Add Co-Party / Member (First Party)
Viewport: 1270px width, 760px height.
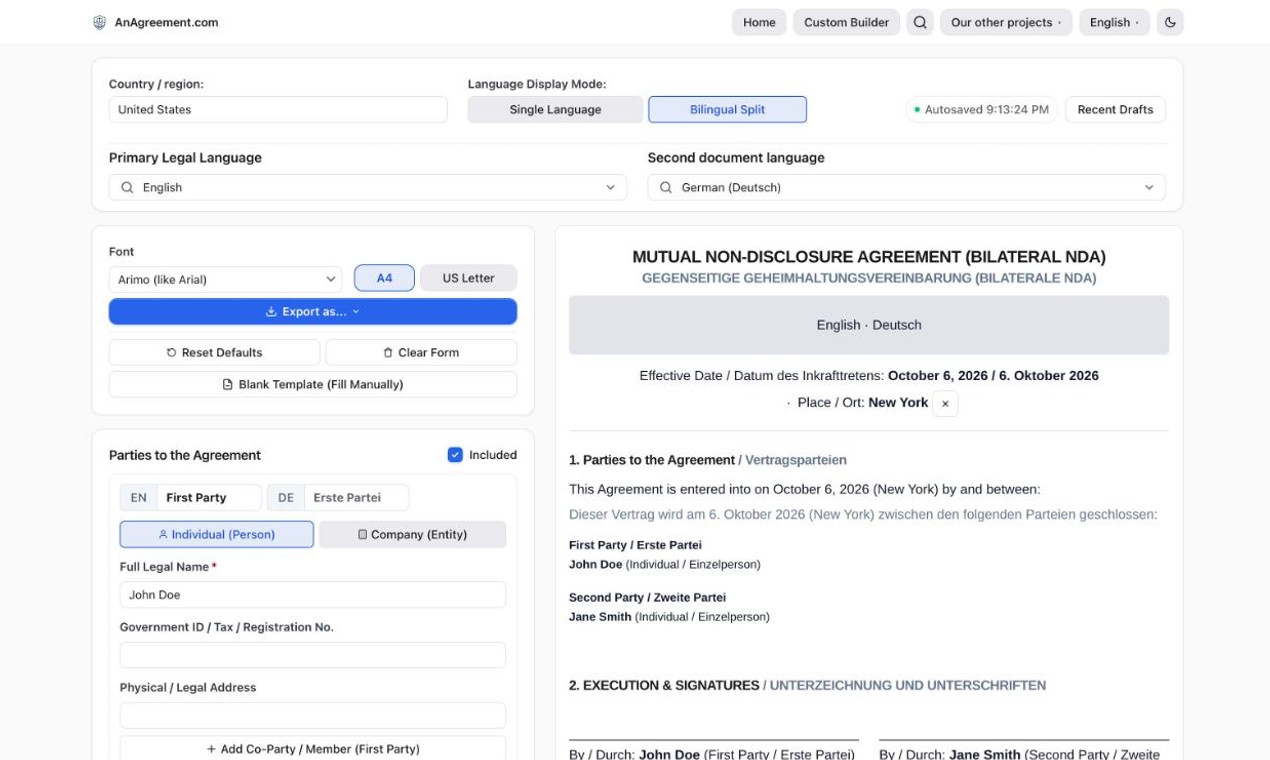coord(313,749)
